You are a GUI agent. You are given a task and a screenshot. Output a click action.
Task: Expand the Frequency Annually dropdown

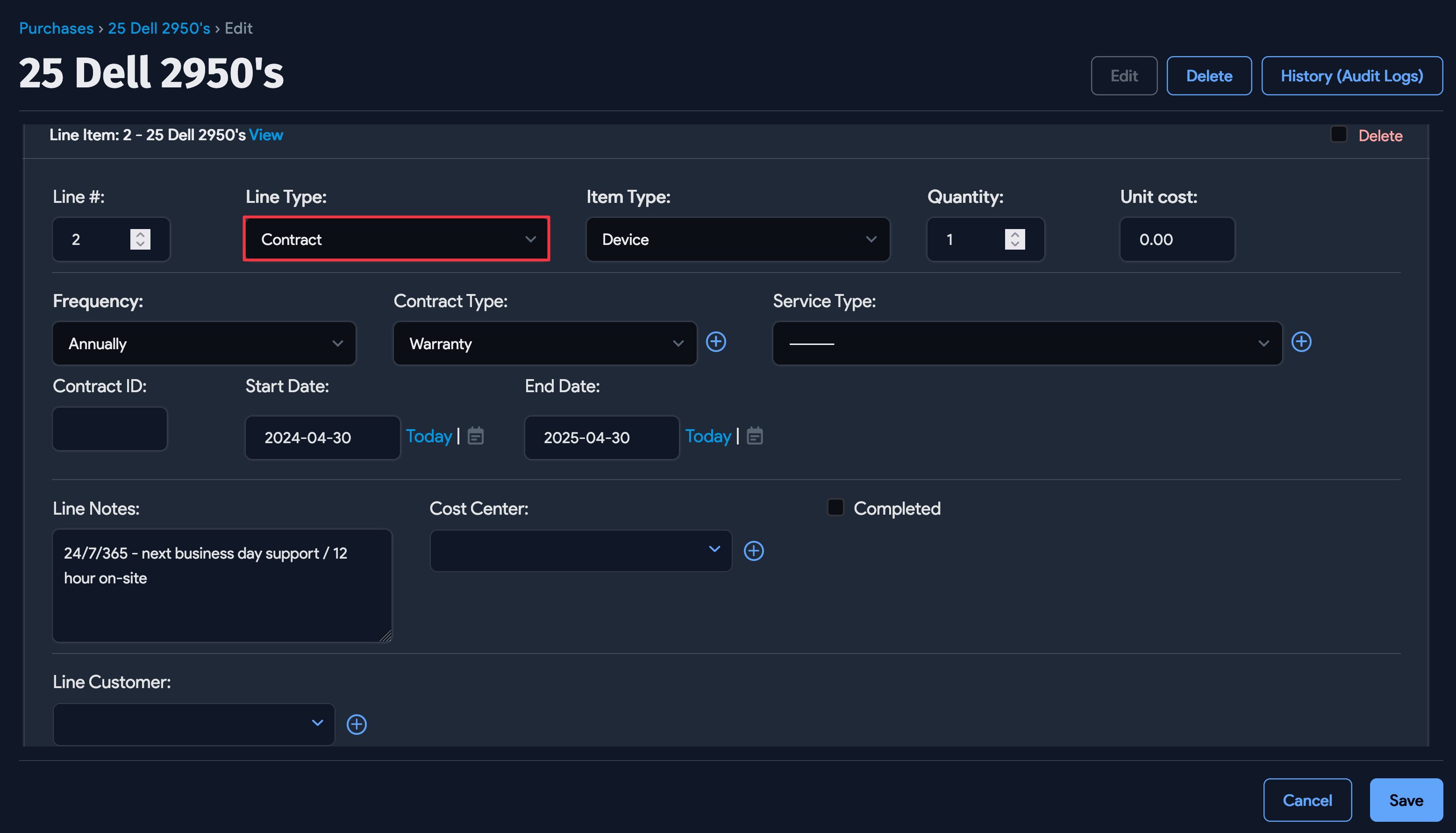coord(204,343)
